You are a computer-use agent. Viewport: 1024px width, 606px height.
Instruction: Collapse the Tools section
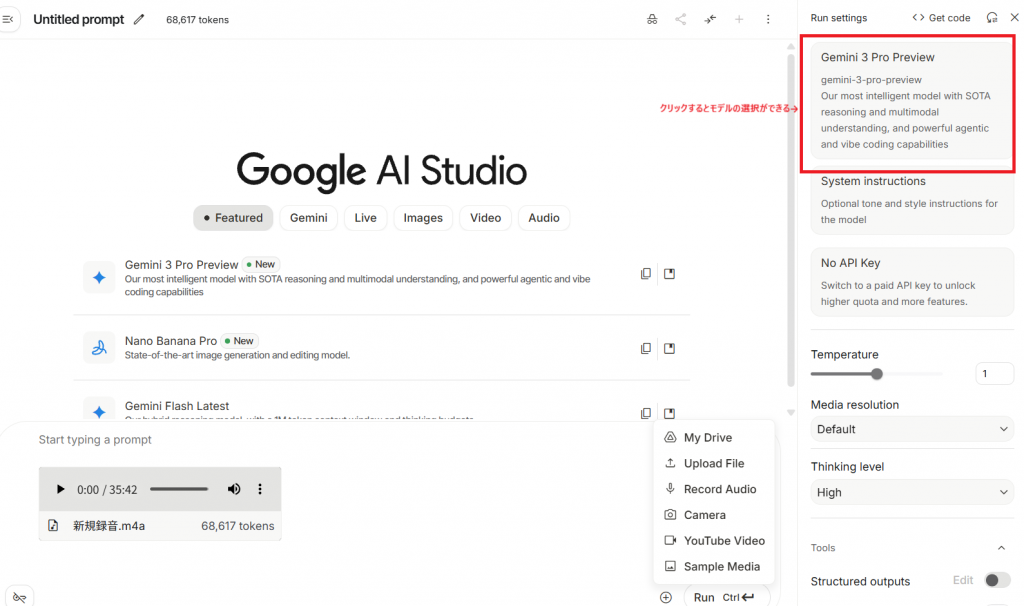click(x=1001, y=548)
